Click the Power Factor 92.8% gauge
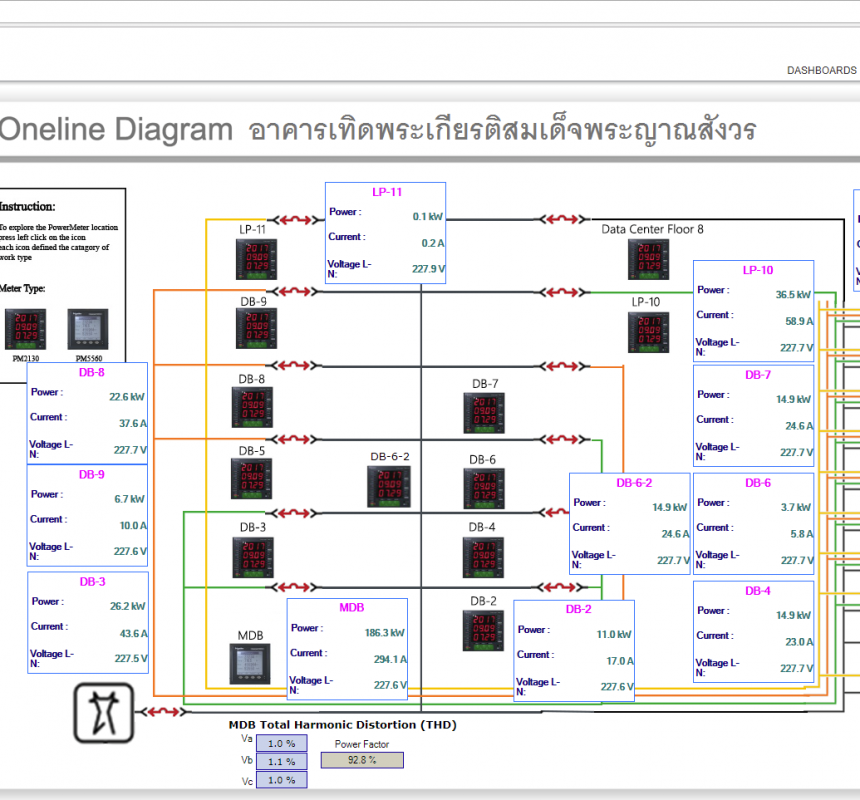860x800 pixels. [361, 760]
